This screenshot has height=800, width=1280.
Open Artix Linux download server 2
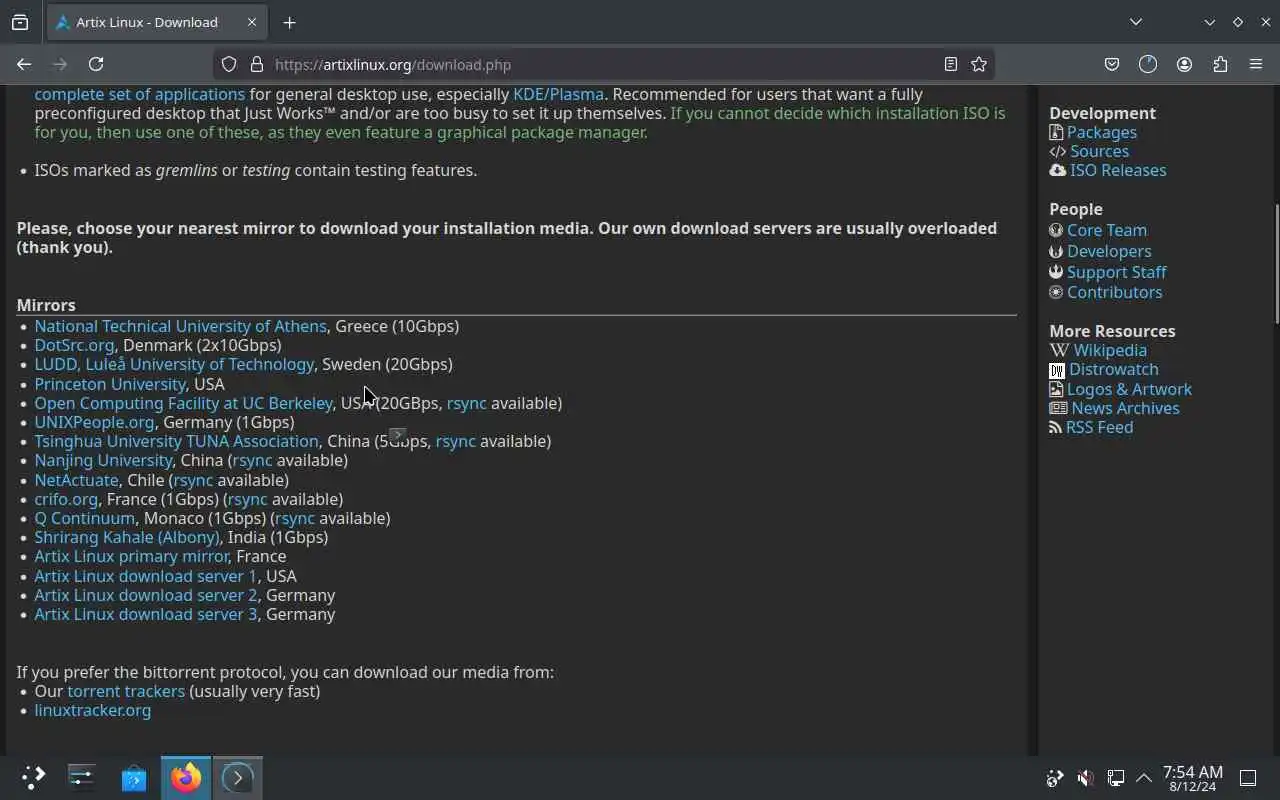coord(145,595)
